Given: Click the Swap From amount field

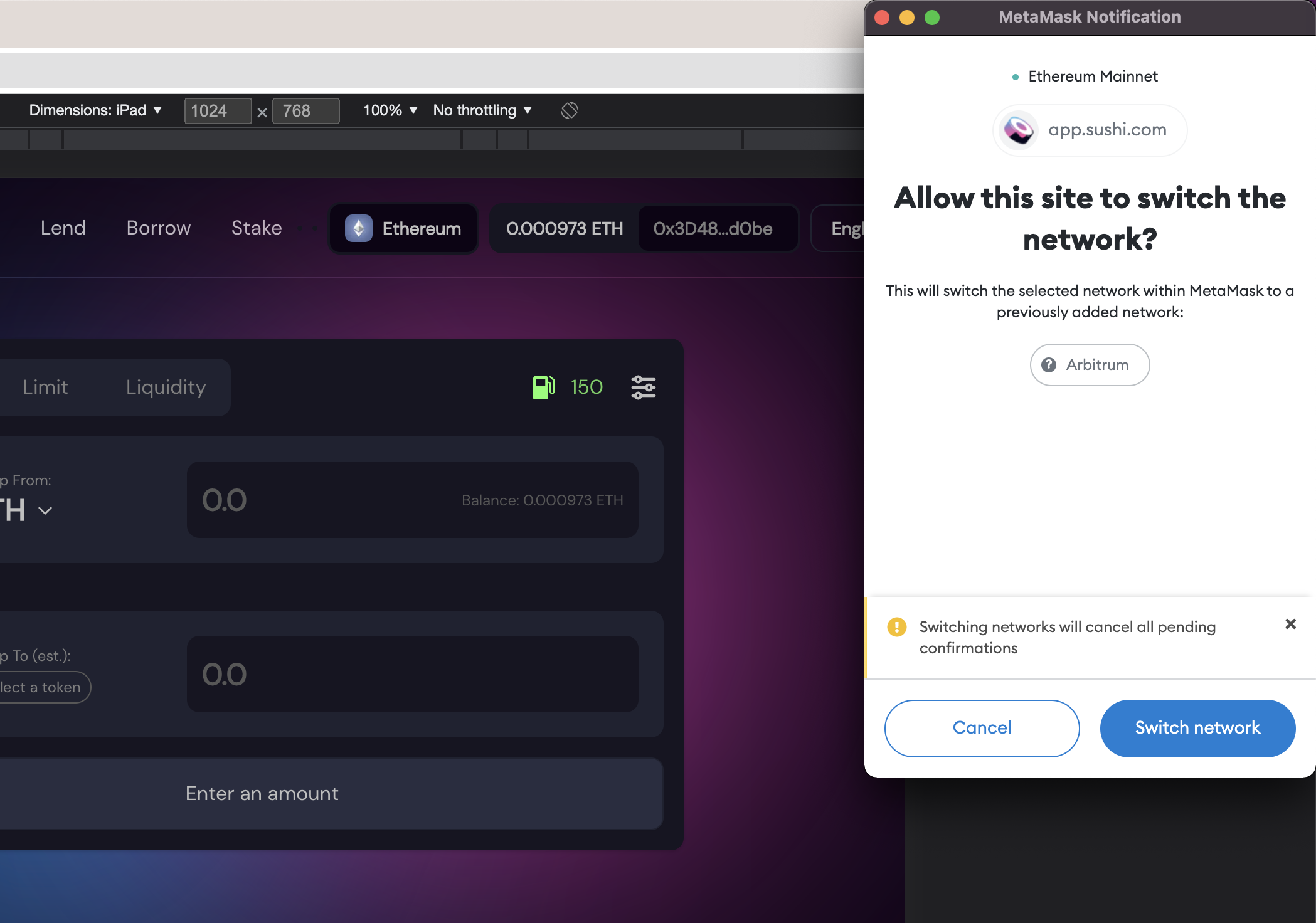Looking at the screenshot, I should tap(413, 500).
